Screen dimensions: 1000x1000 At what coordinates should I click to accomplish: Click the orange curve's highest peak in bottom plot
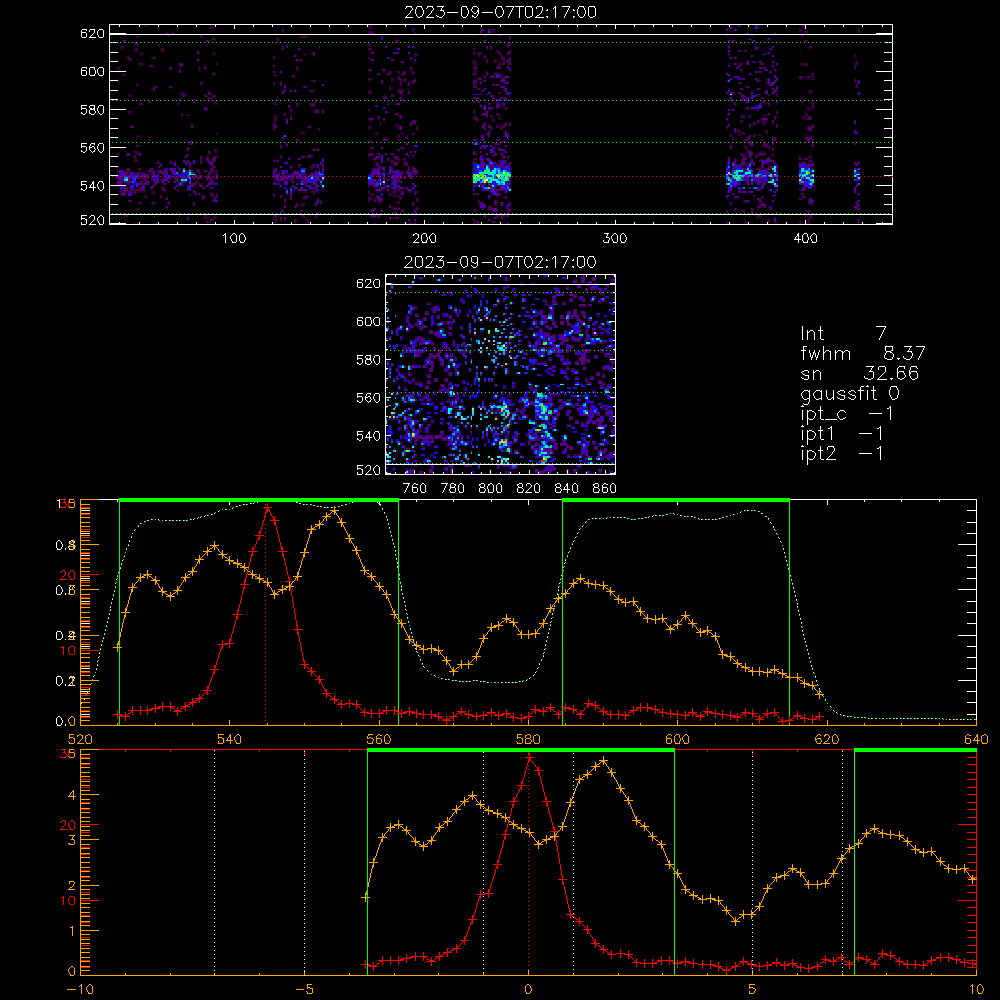click(603, 760)
